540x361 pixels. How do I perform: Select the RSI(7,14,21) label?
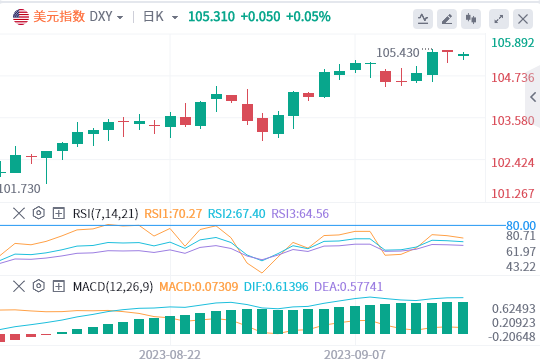(106, 214)
